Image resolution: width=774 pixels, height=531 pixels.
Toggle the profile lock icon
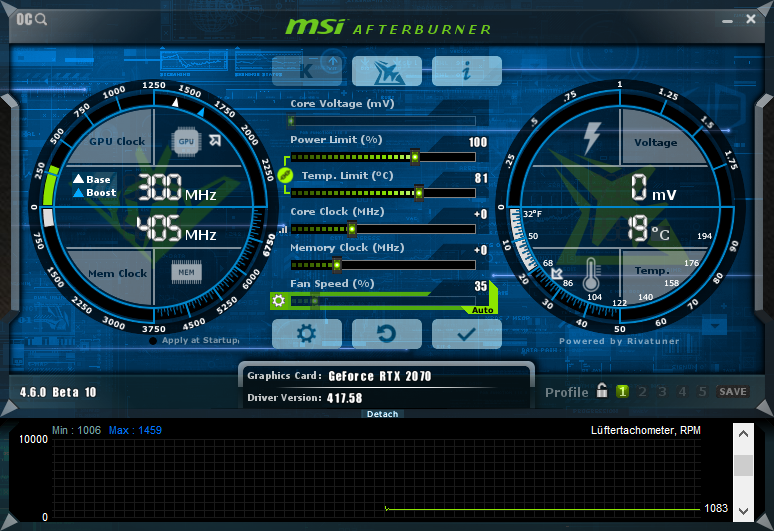point(602,390)
